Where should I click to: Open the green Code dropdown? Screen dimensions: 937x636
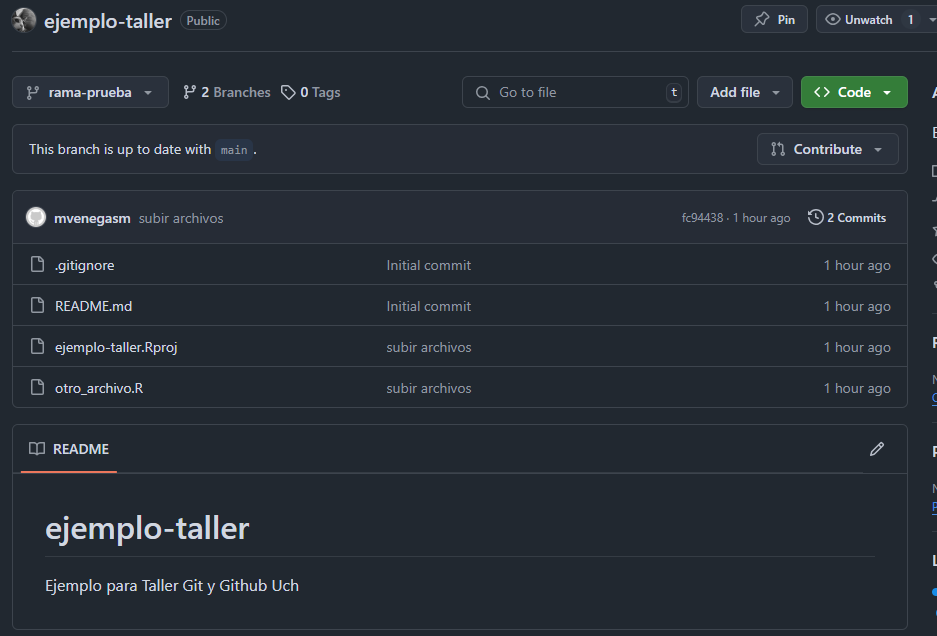pyautogui.click(x=854, y=92)
